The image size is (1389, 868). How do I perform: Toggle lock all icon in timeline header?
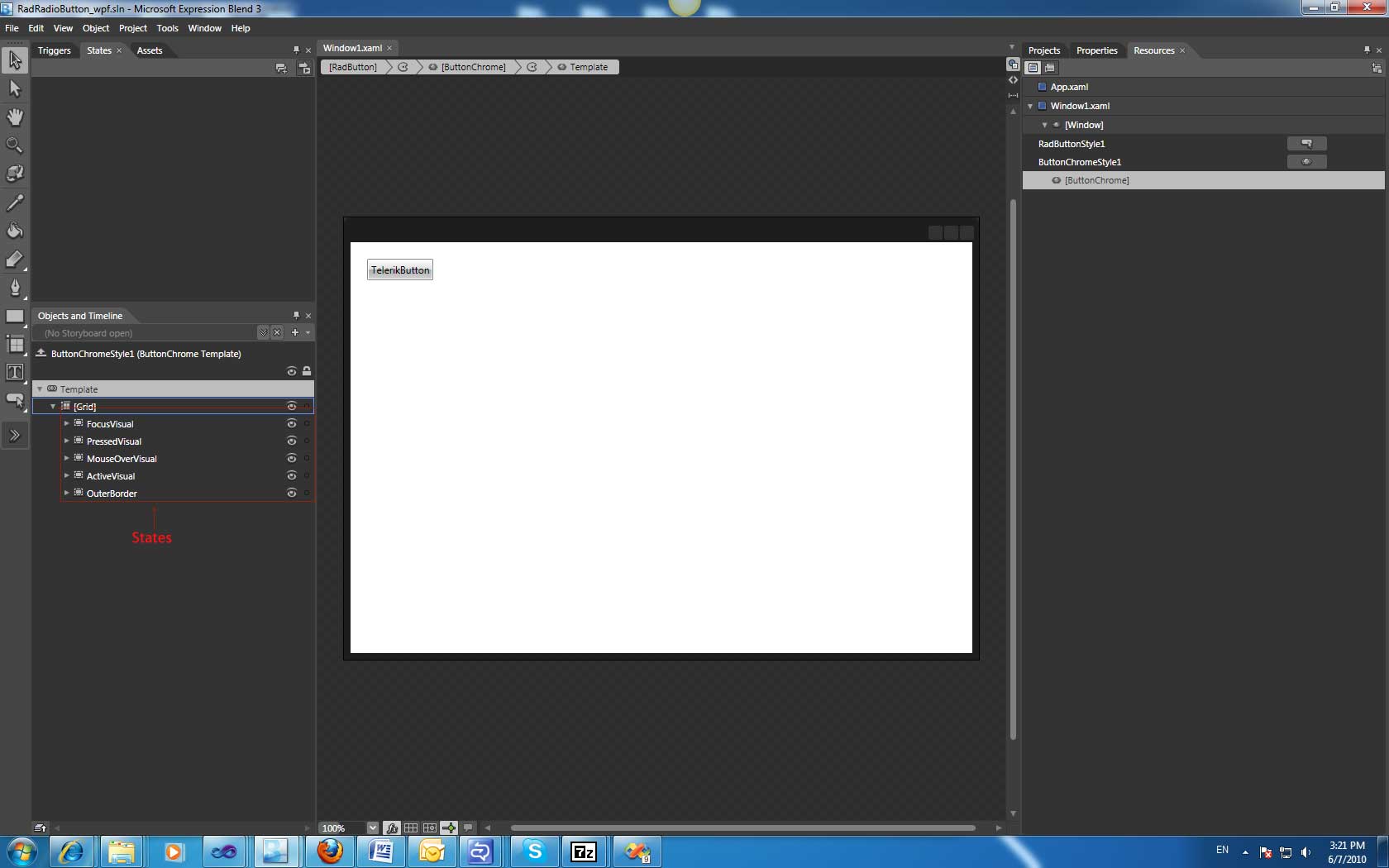[x=307, y=371]
